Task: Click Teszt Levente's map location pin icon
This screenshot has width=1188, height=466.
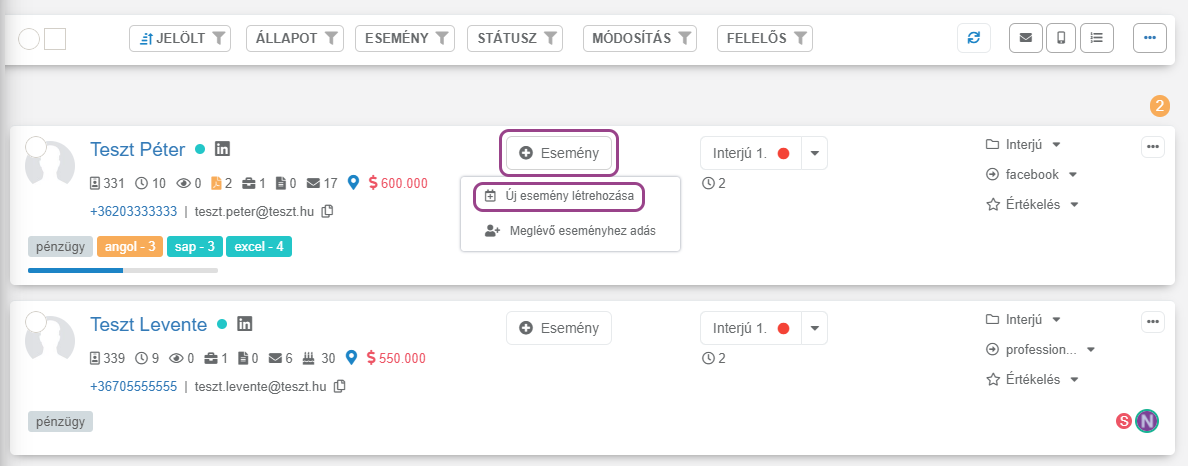Action: (x=351, y=358)
